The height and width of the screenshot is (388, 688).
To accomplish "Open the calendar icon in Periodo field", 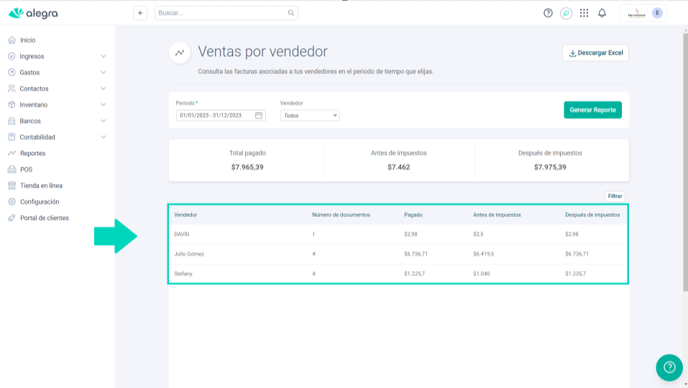I will [258, 115].
